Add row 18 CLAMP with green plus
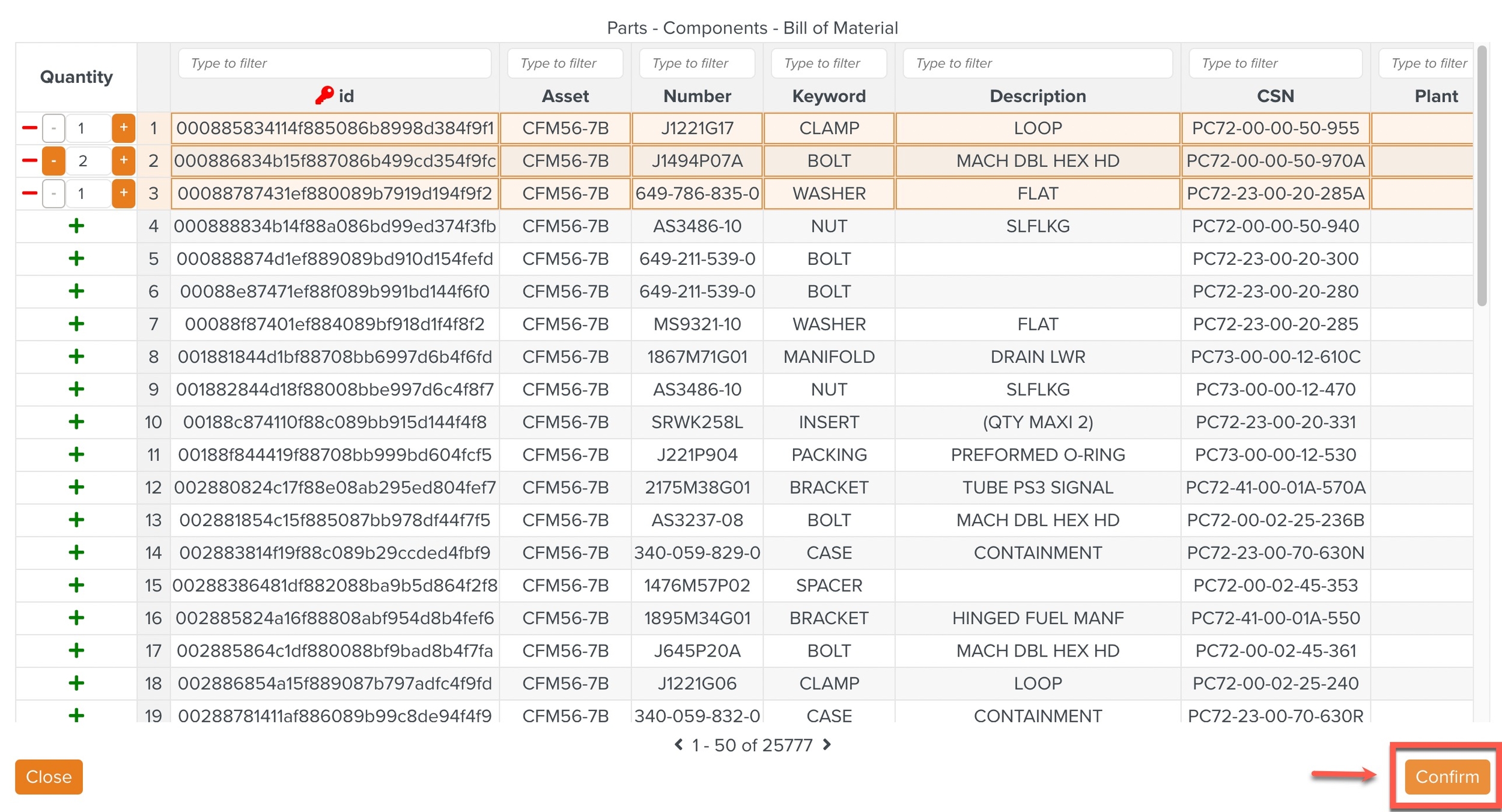The width and height of the screenshot is (1502, 812). click(x=76, y=683)
